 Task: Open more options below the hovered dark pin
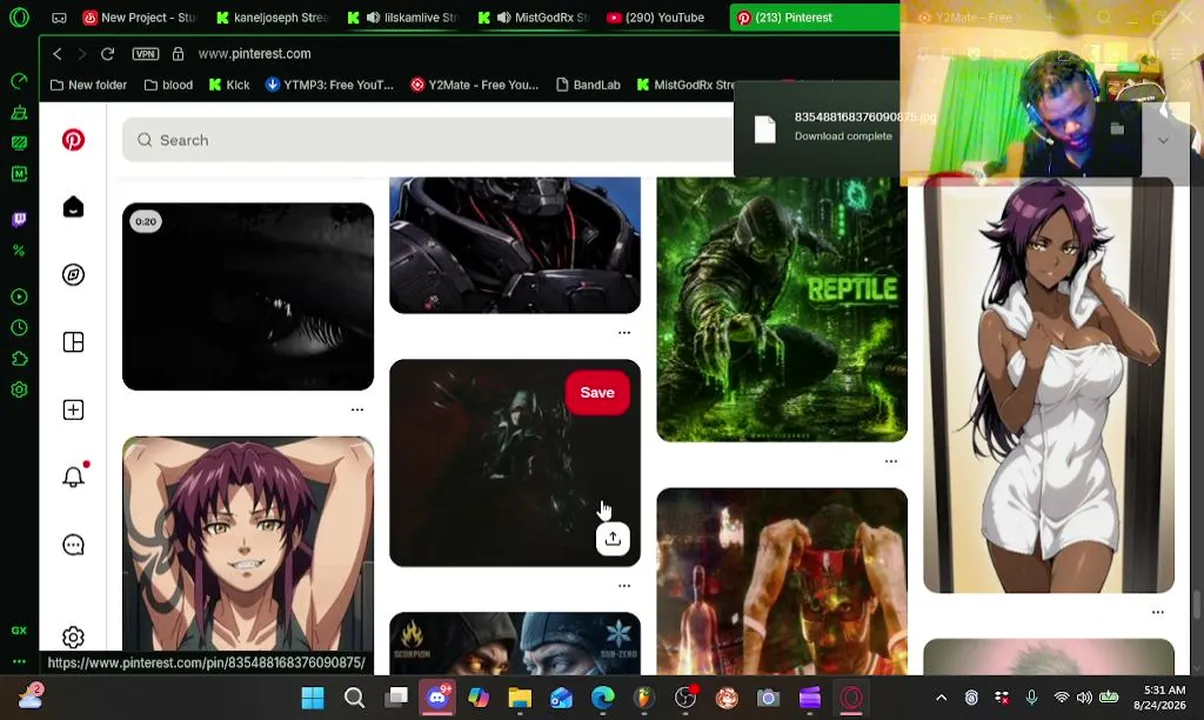tap(624, 586)
